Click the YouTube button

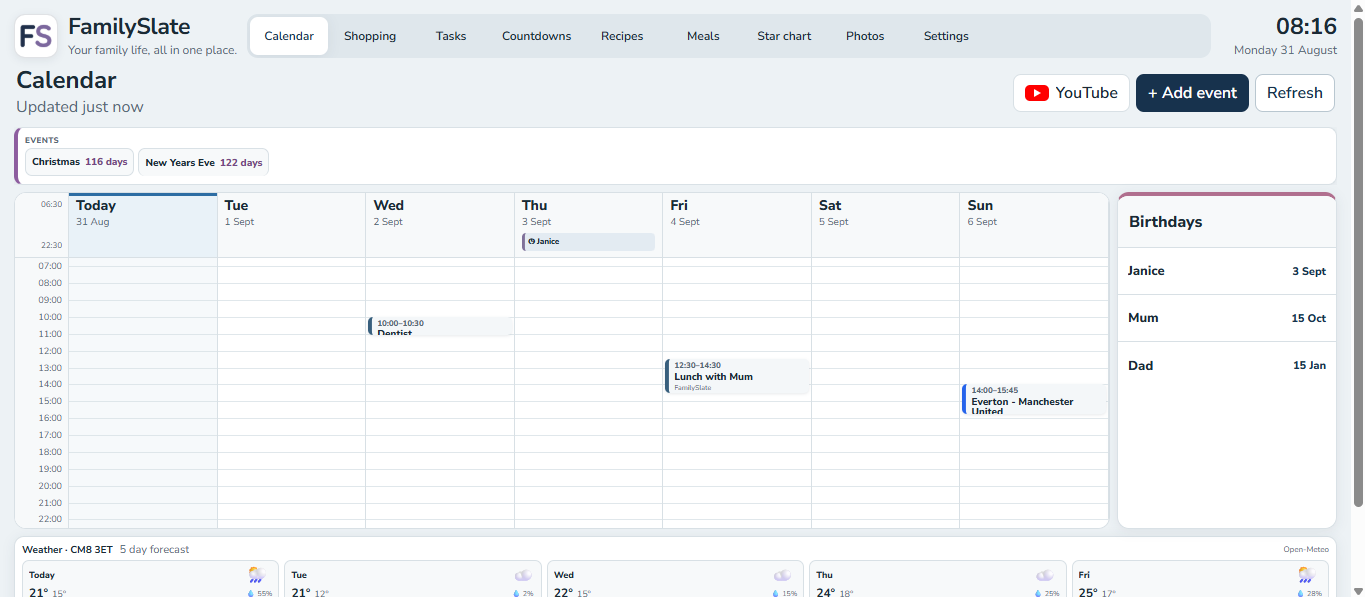coord(1071,93)
